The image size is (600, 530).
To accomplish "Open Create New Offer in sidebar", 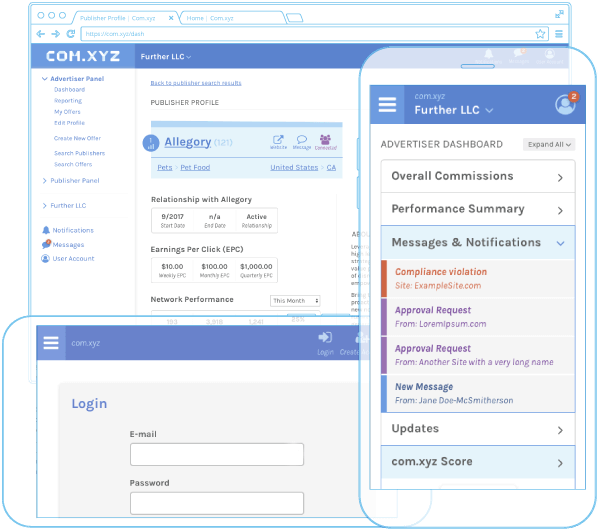I will pos(77,138).
